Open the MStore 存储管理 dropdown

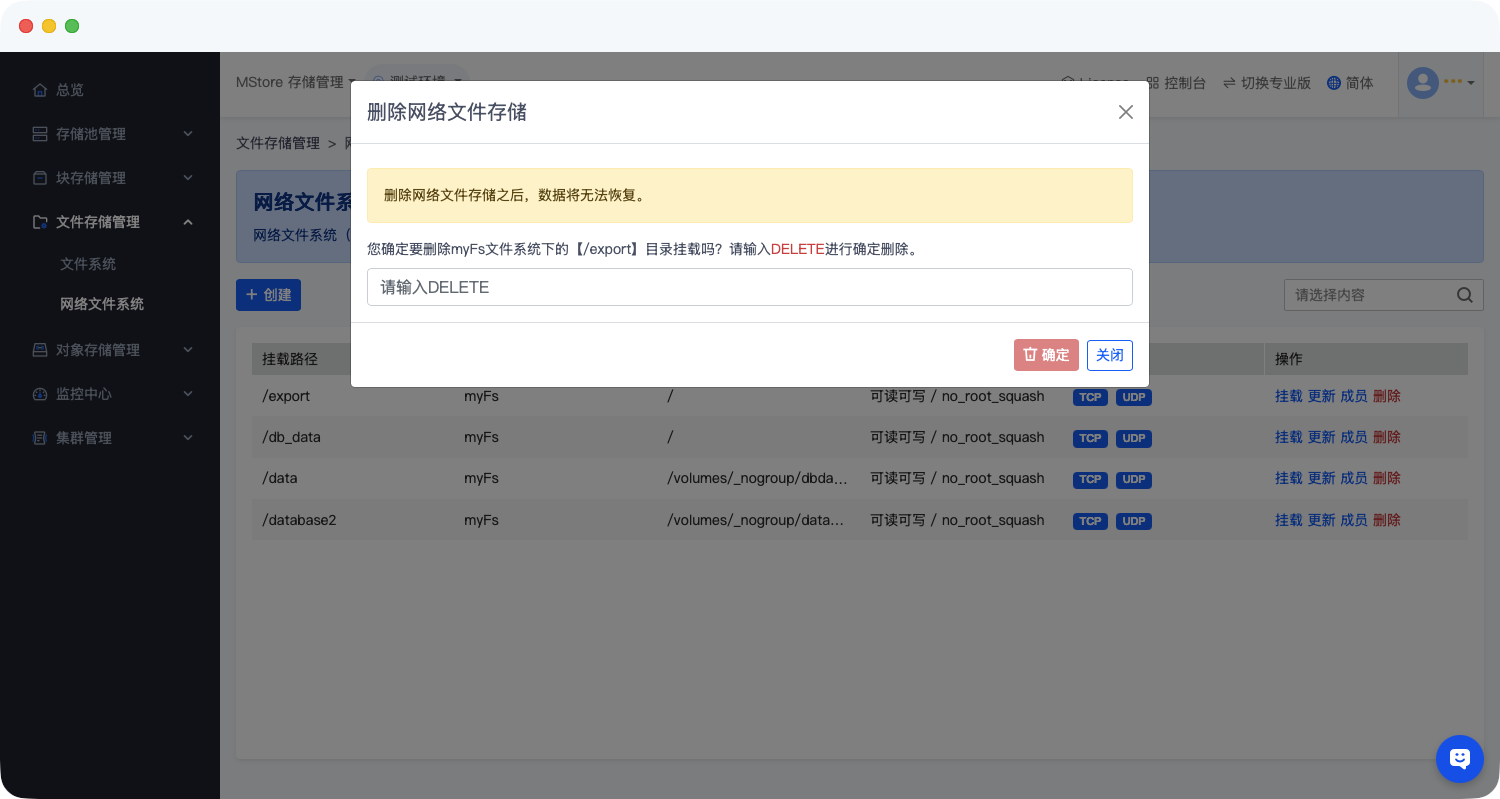[295, 82]
